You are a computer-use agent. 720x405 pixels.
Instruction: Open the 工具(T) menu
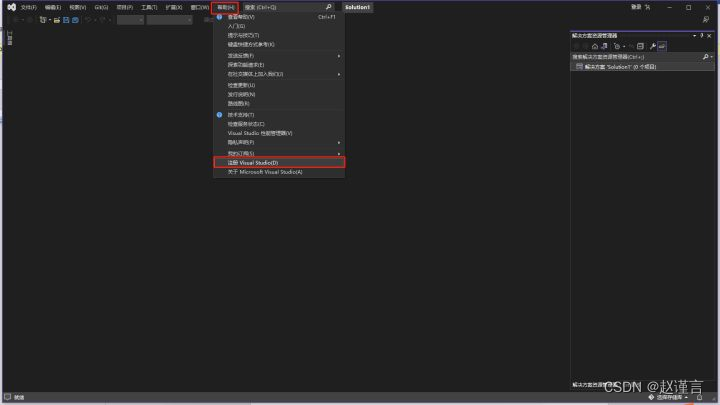[x=149, y=7]
